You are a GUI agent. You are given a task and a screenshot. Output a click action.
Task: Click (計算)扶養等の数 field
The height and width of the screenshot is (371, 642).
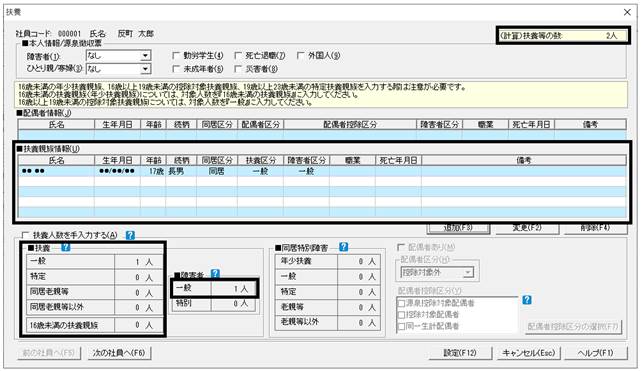pos(563,36)
